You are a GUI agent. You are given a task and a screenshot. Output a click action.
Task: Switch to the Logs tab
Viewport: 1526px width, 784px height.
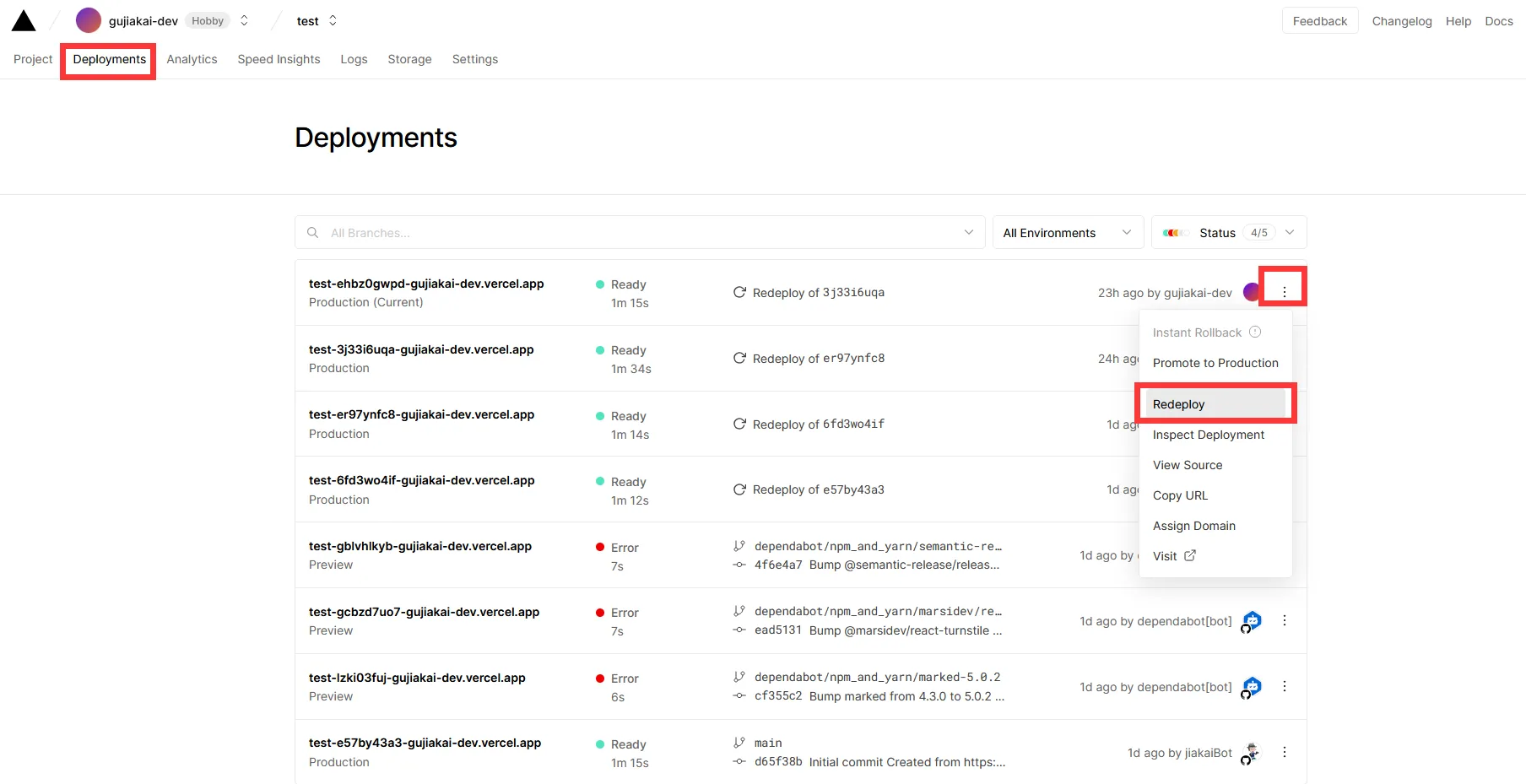click(354, 59)
